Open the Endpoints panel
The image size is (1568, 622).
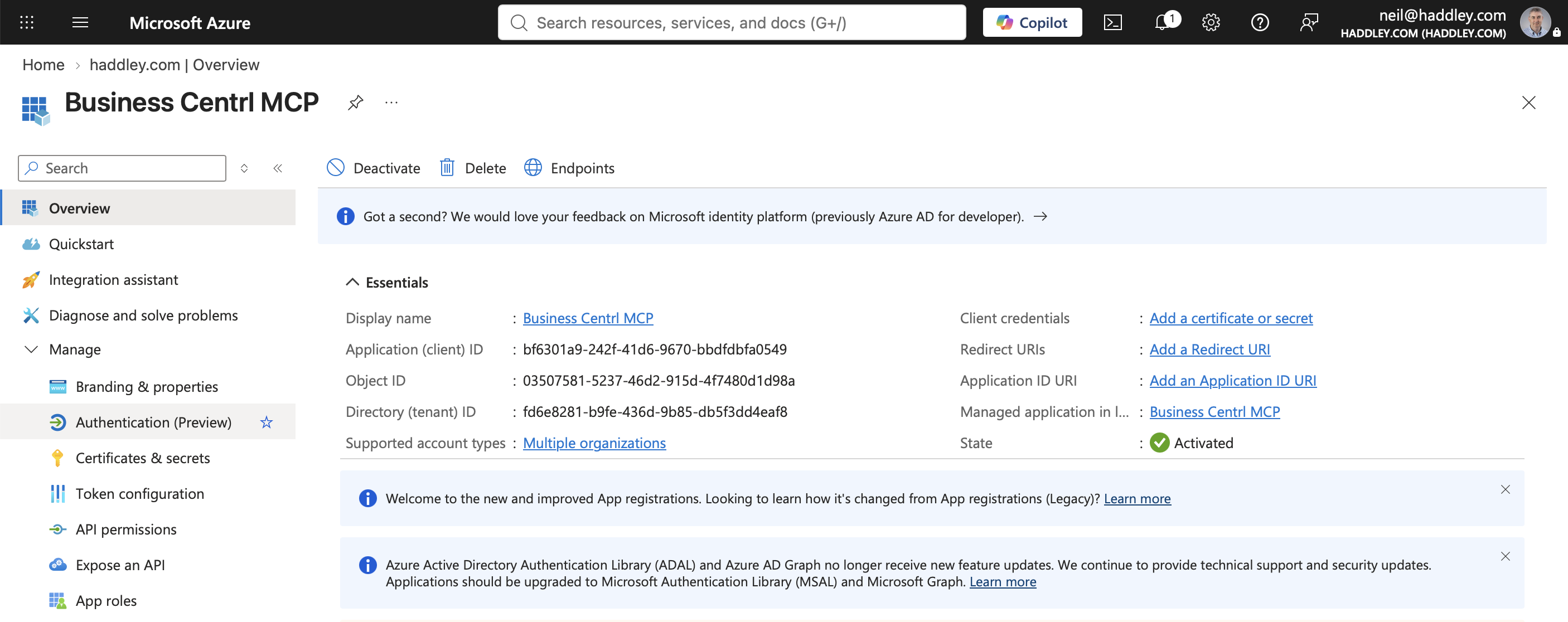coord(569,167)
